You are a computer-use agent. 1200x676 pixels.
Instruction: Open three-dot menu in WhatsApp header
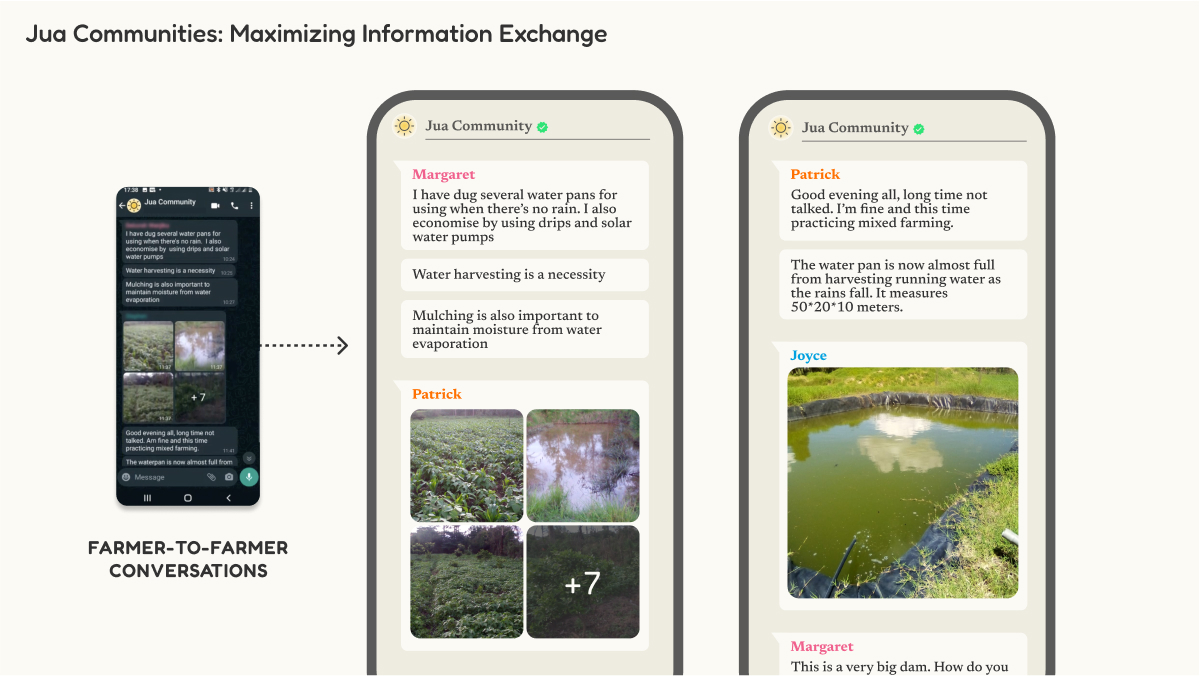(x=251, y=206)
